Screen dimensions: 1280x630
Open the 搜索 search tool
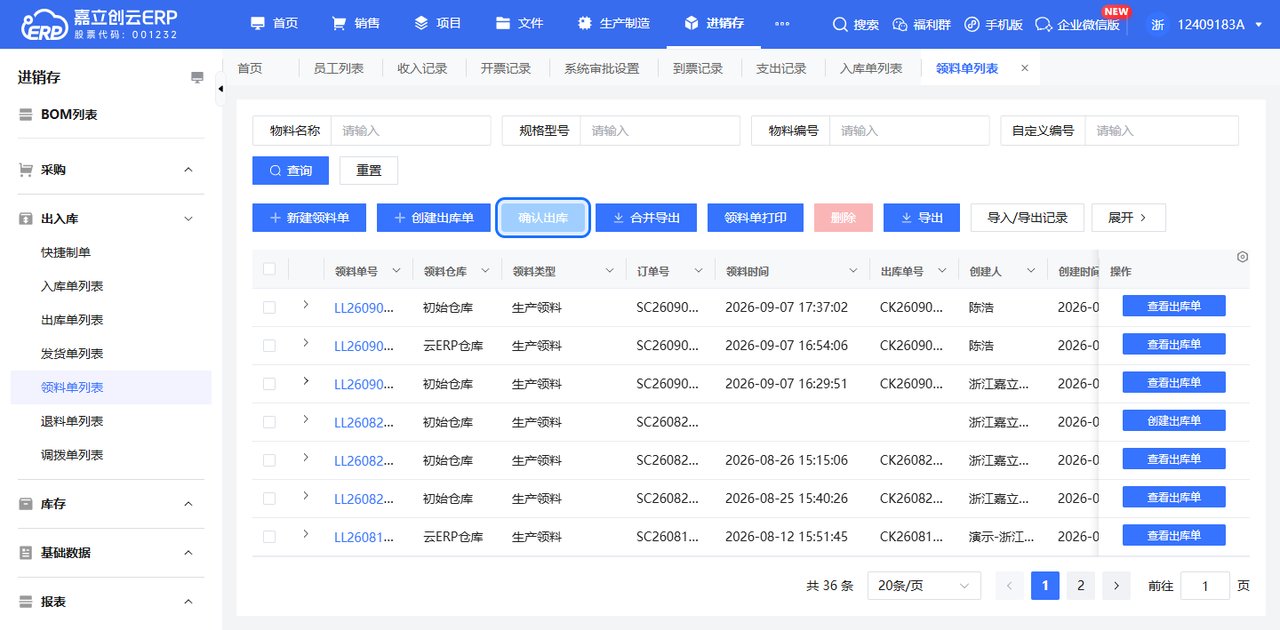point(856,24)
